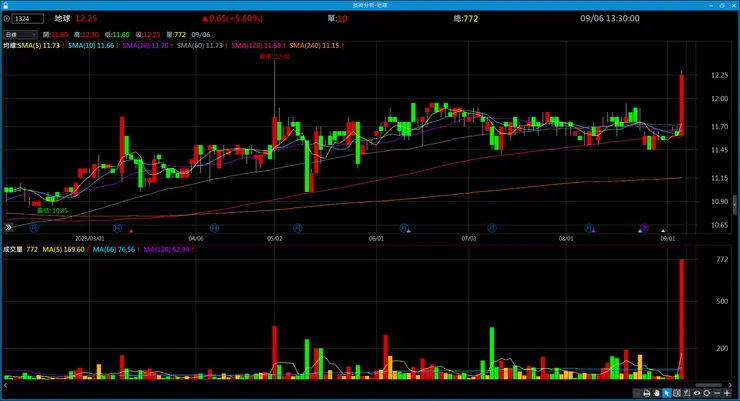Click the stock name 地球
Image resolution: width=740 pixels, height=401 pixels.
click(62, 18)
